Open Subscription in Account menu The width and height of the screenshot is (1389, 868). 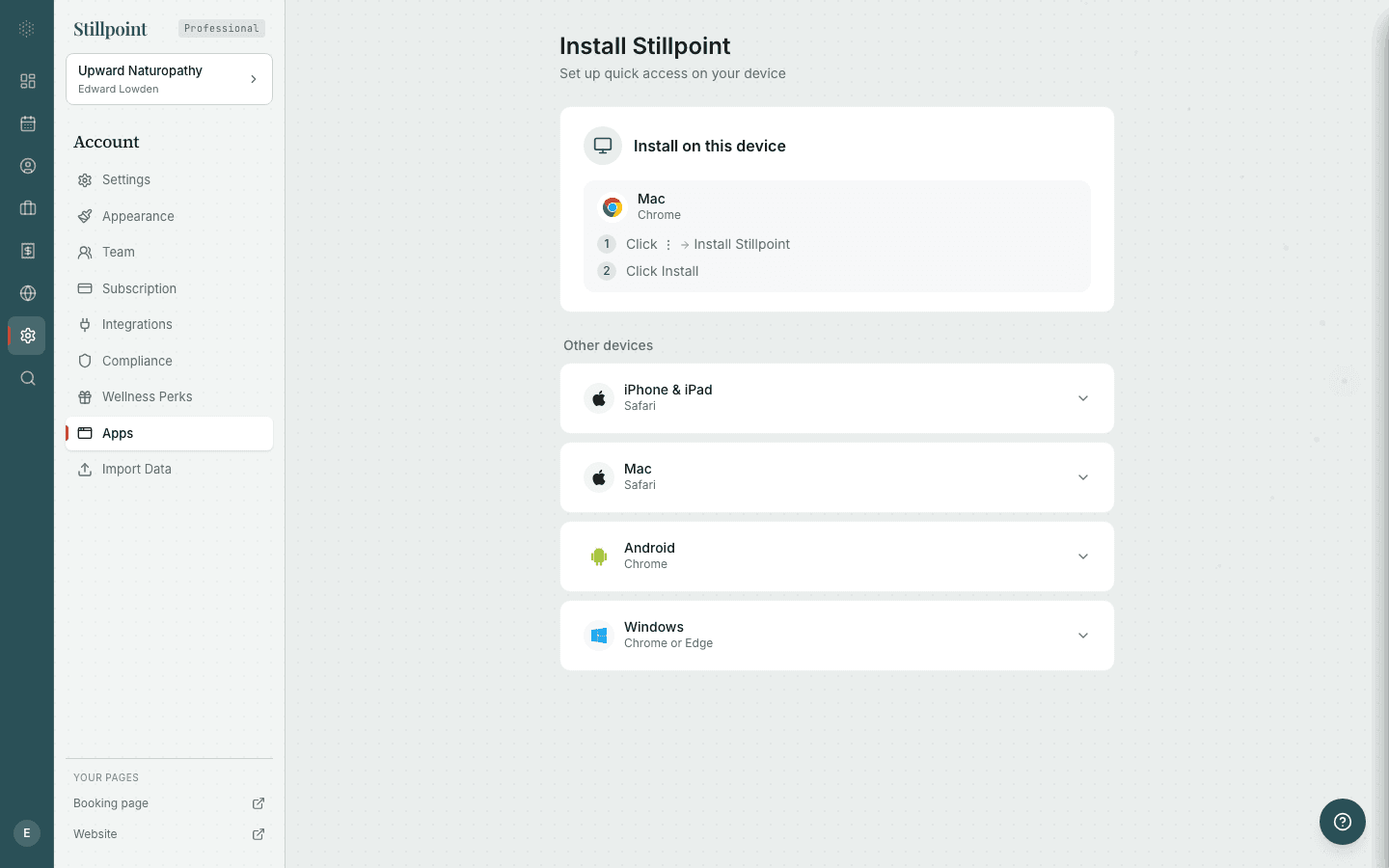169,288
